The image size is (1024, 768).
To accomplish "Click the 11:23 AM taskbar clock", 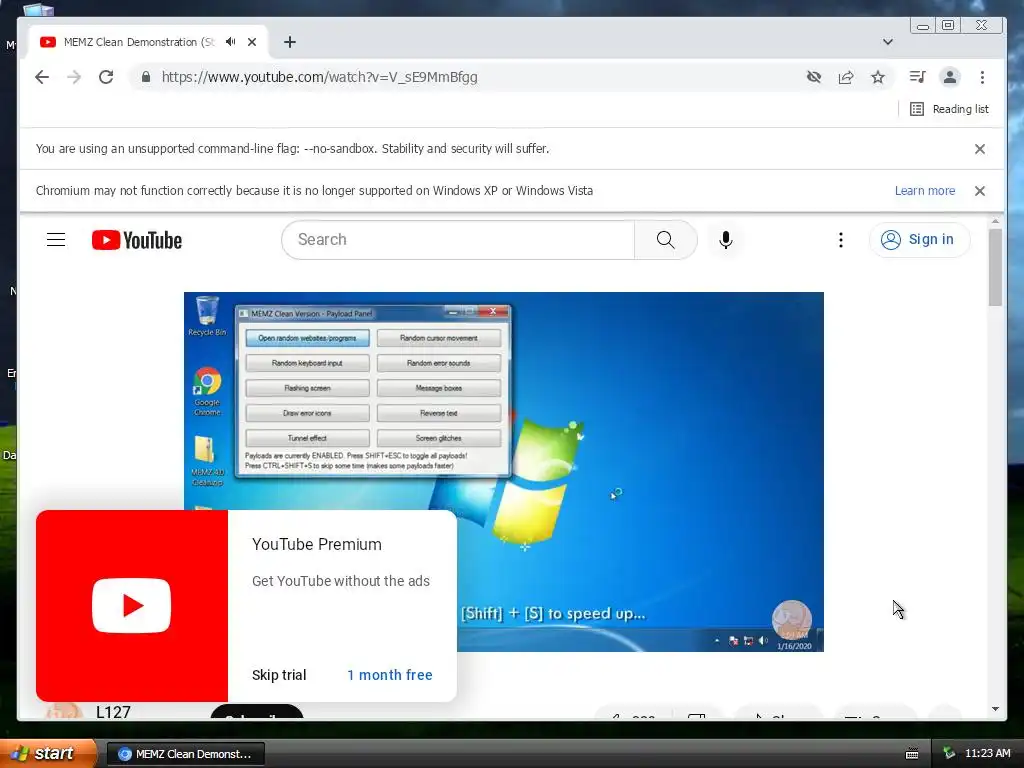I will pos(987,754).
